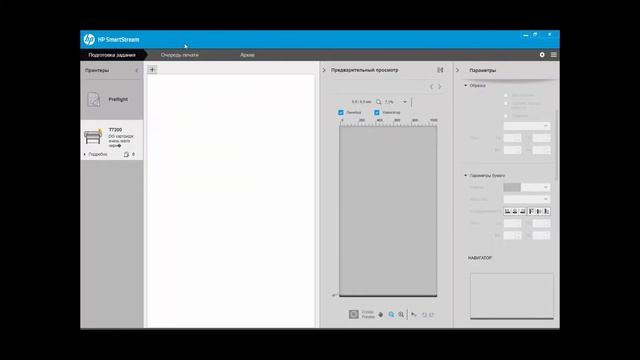Viewport: 640px width, 360px height.
Task: Click the first paper margin stepper field
Action: [513, 223]
